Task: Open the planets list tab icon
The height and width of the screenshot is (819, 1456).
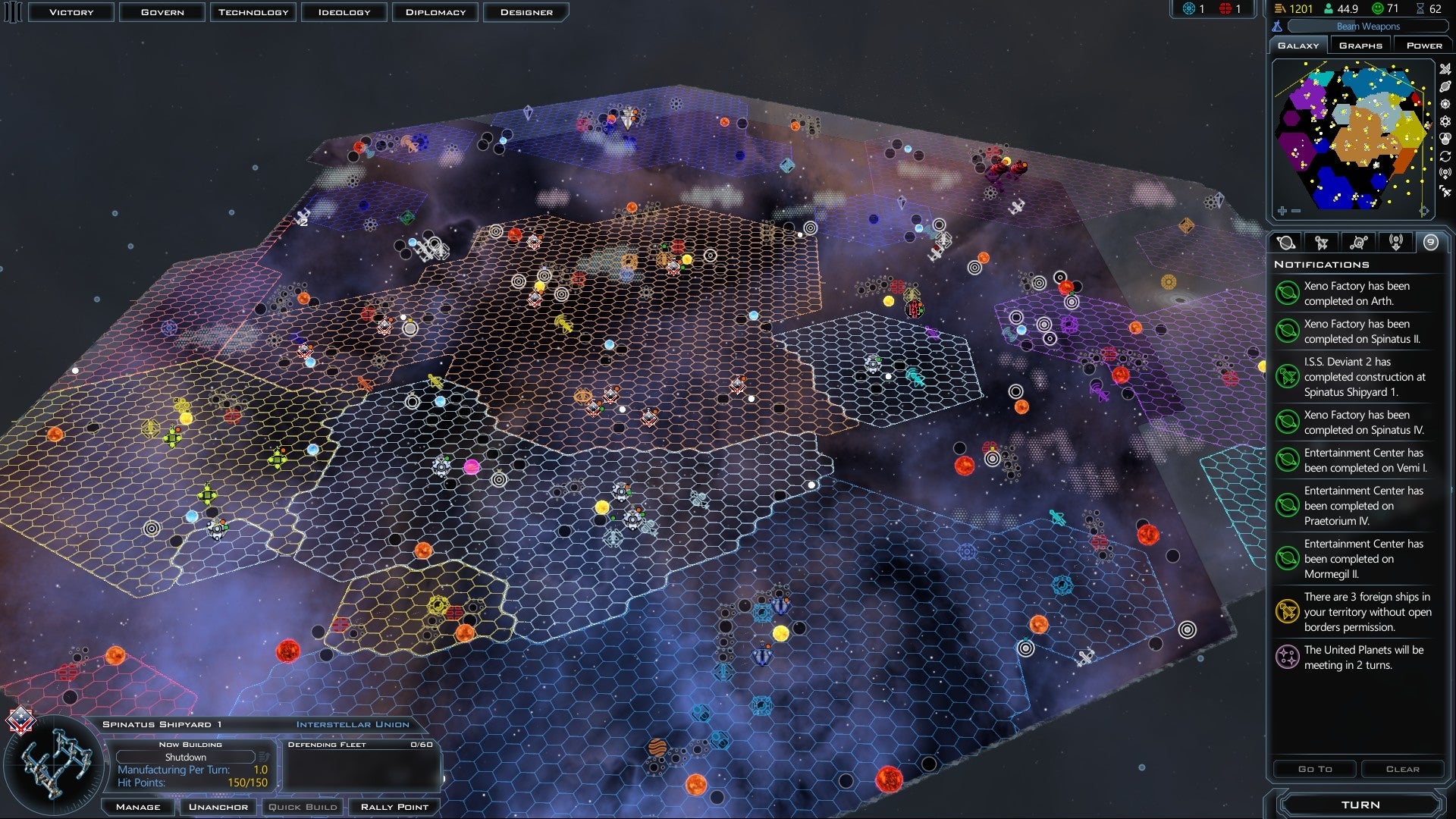Action: click(1286, 243)
